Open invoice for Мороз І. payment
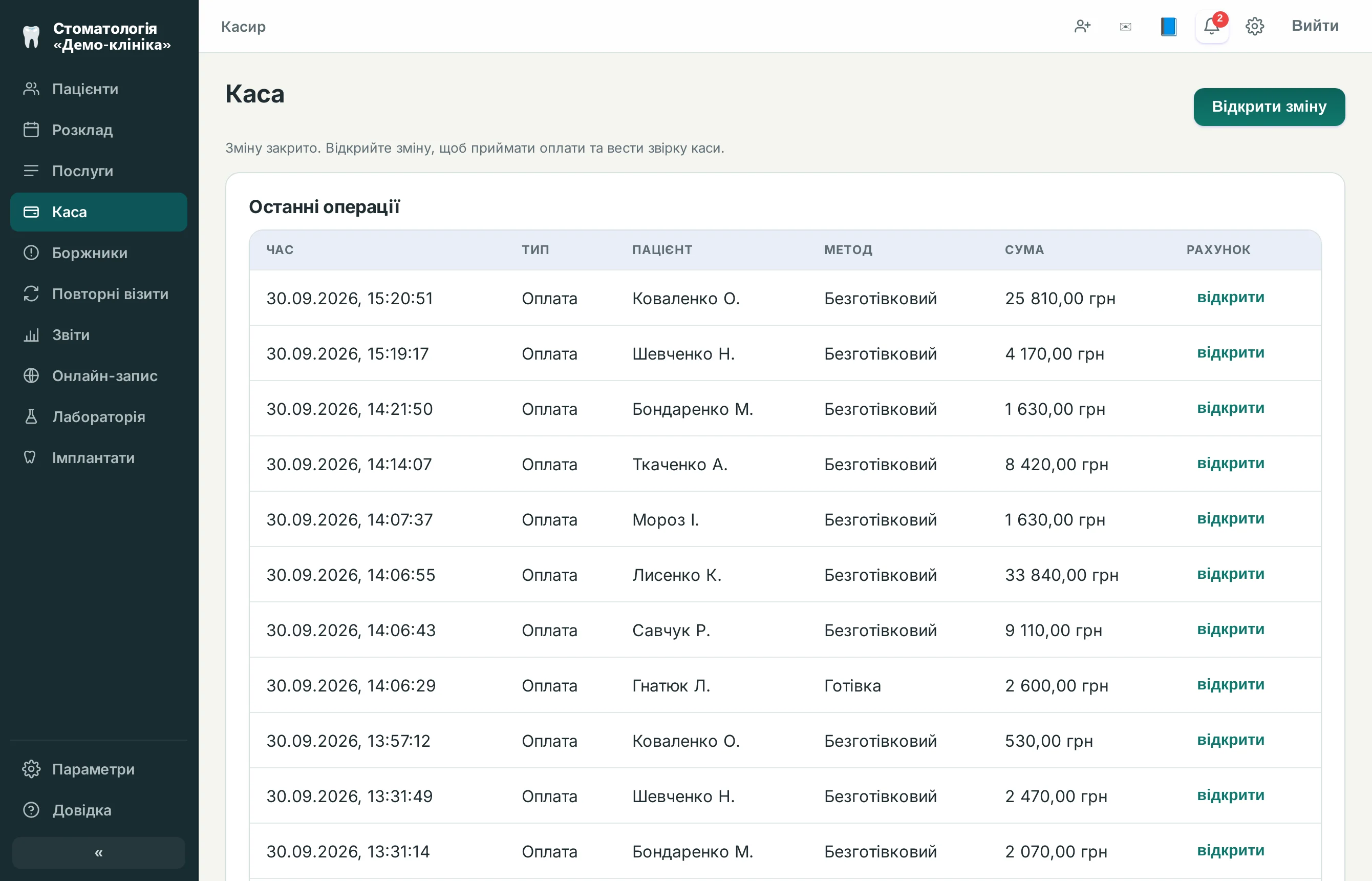 click(1230, 518)
